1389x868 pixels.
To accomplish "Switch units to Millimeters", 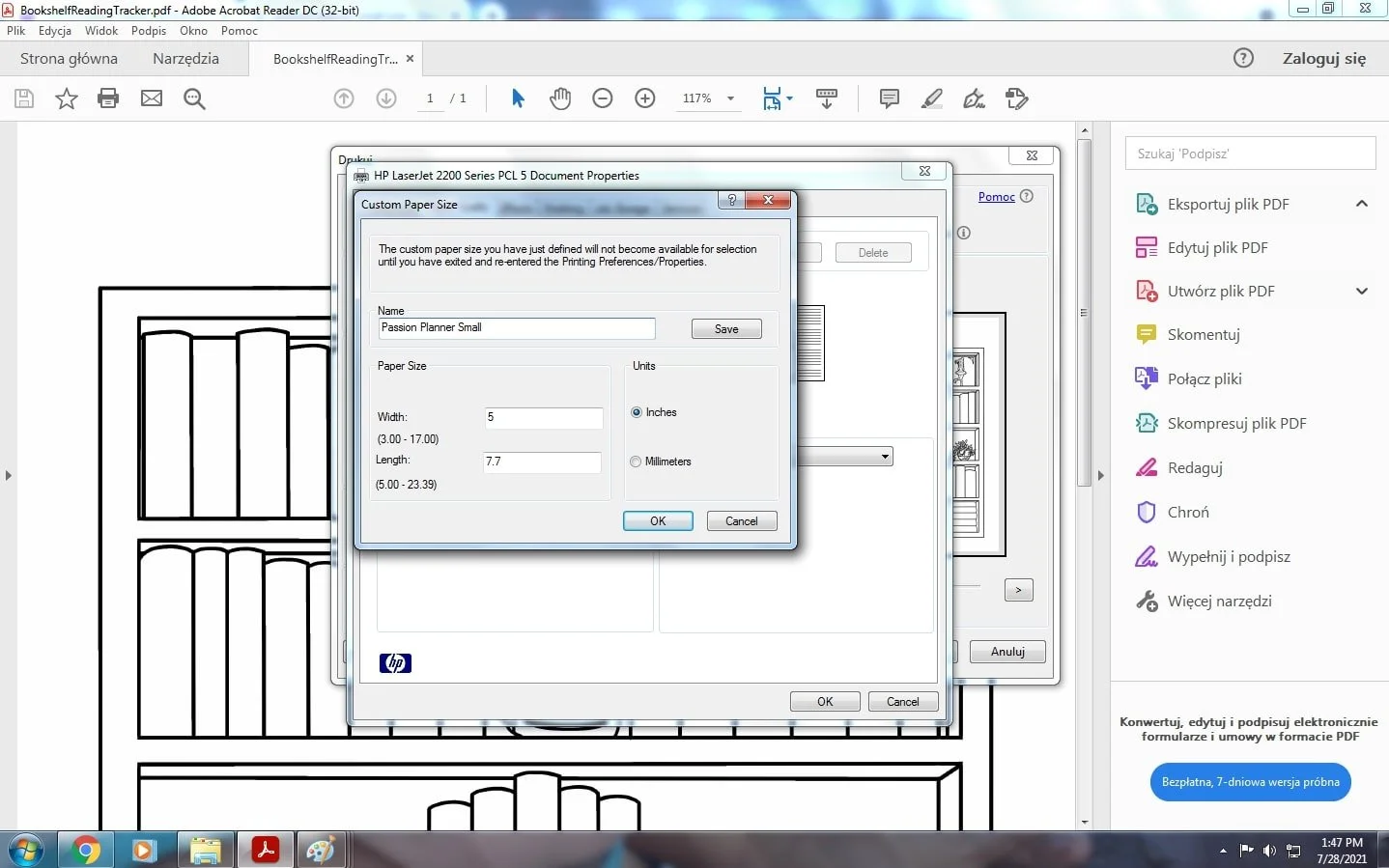I will click(636, 461).
